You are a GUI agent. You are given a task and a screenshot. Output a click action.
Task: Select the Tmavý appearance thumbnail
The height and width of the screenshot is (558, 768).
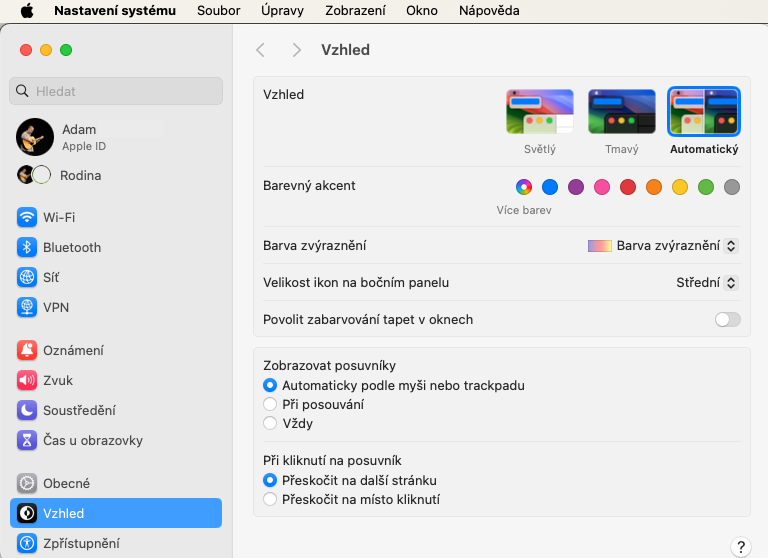622,112
